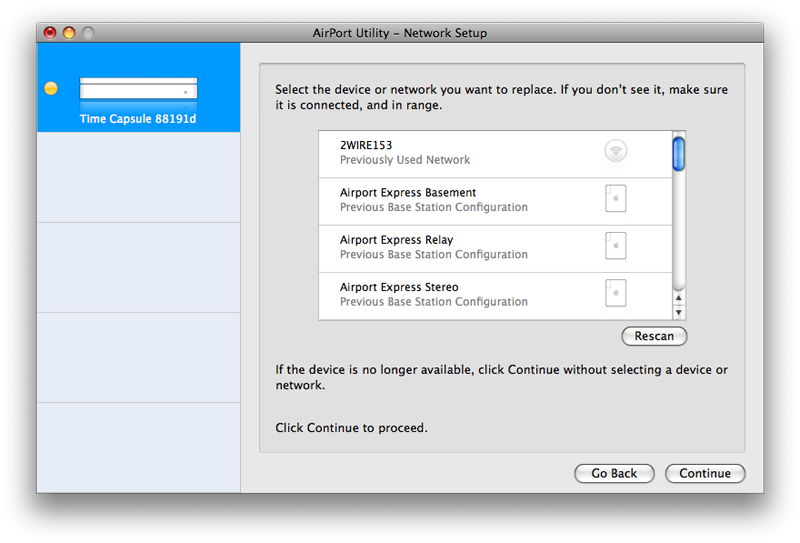
Task: Select the 2WIRE153 previously used network
Action: point(495,154)
